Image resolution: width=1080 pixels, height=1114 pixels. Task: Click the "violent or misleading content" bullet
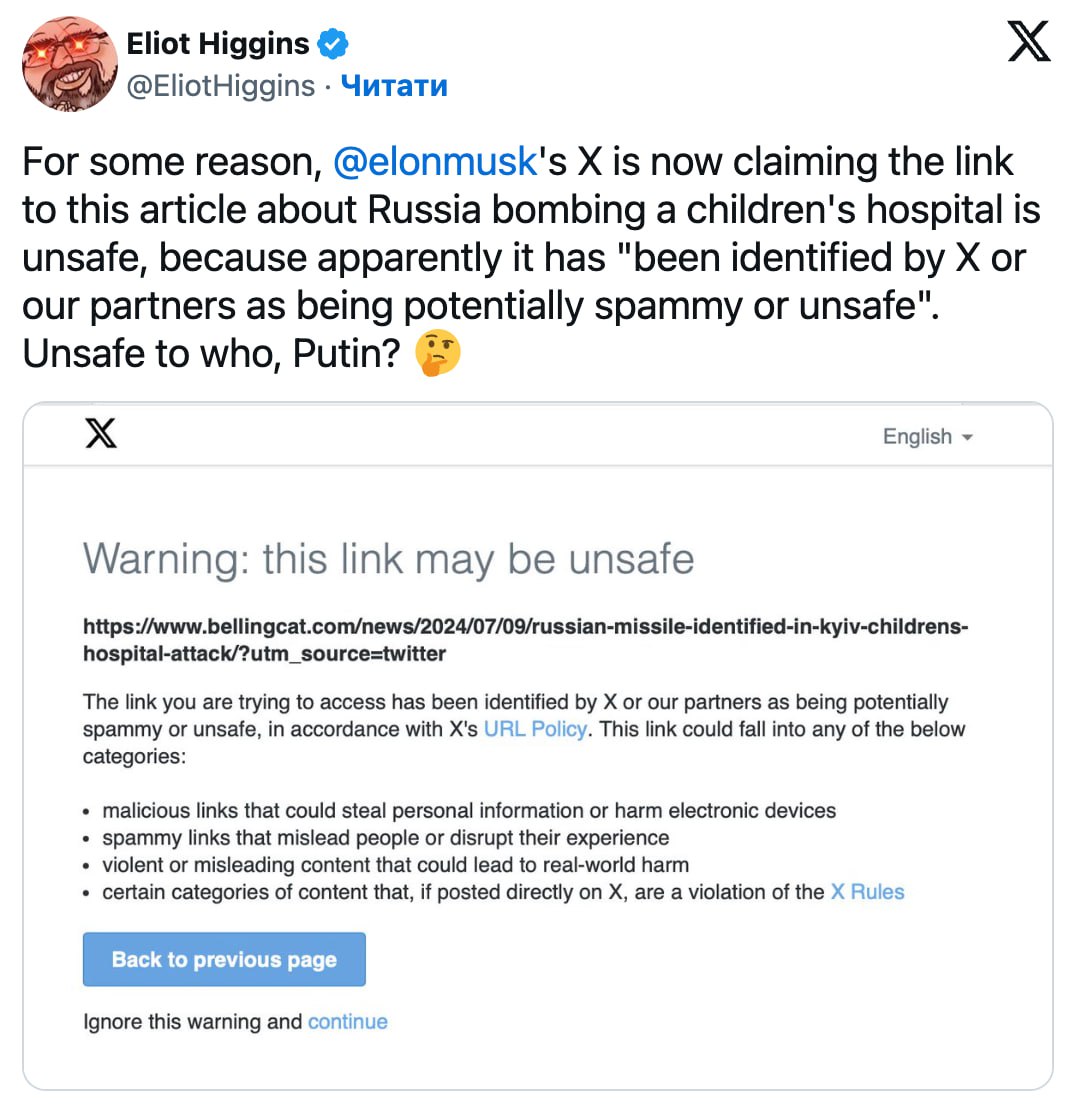(396, 864)
